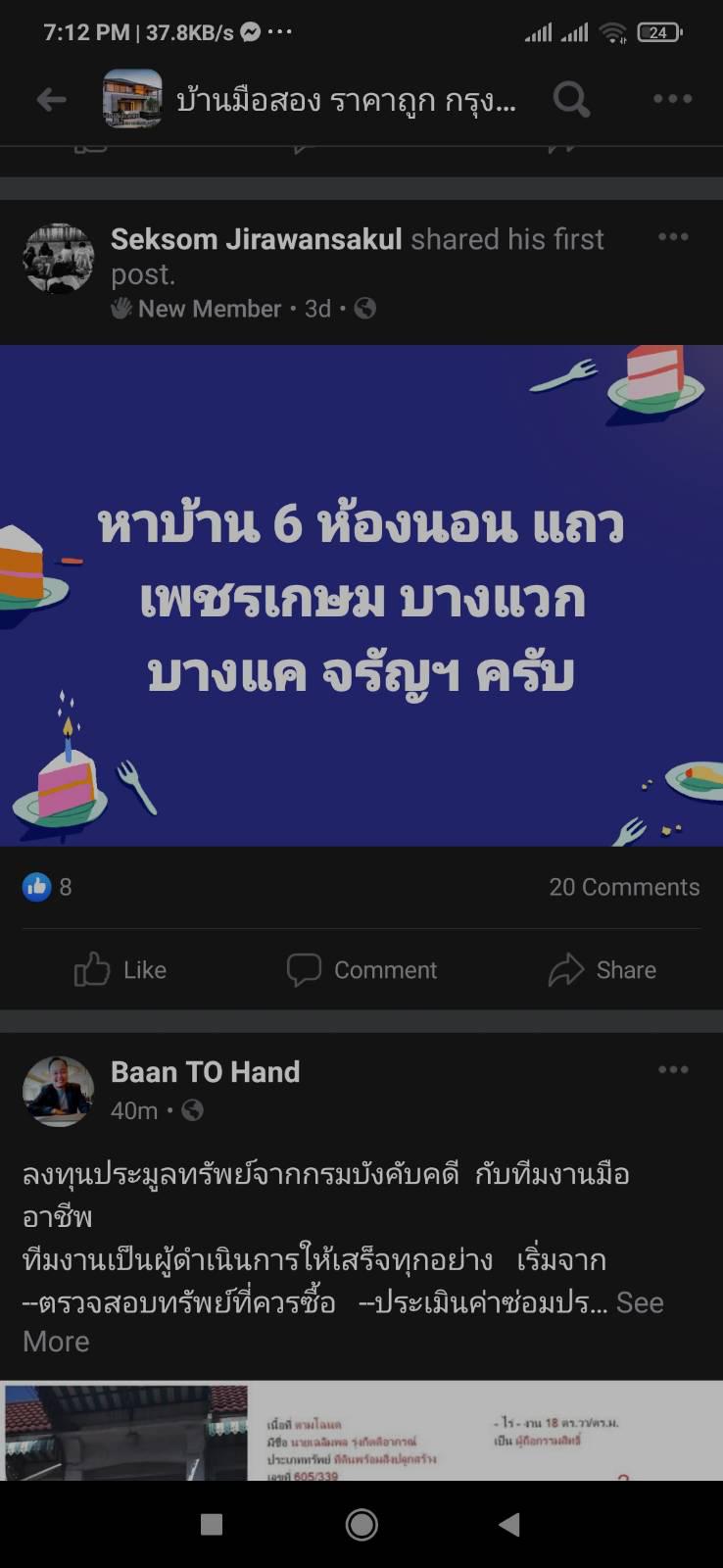
Task: Open Baan TO Hand profile picture
Action: [59, 1091]
